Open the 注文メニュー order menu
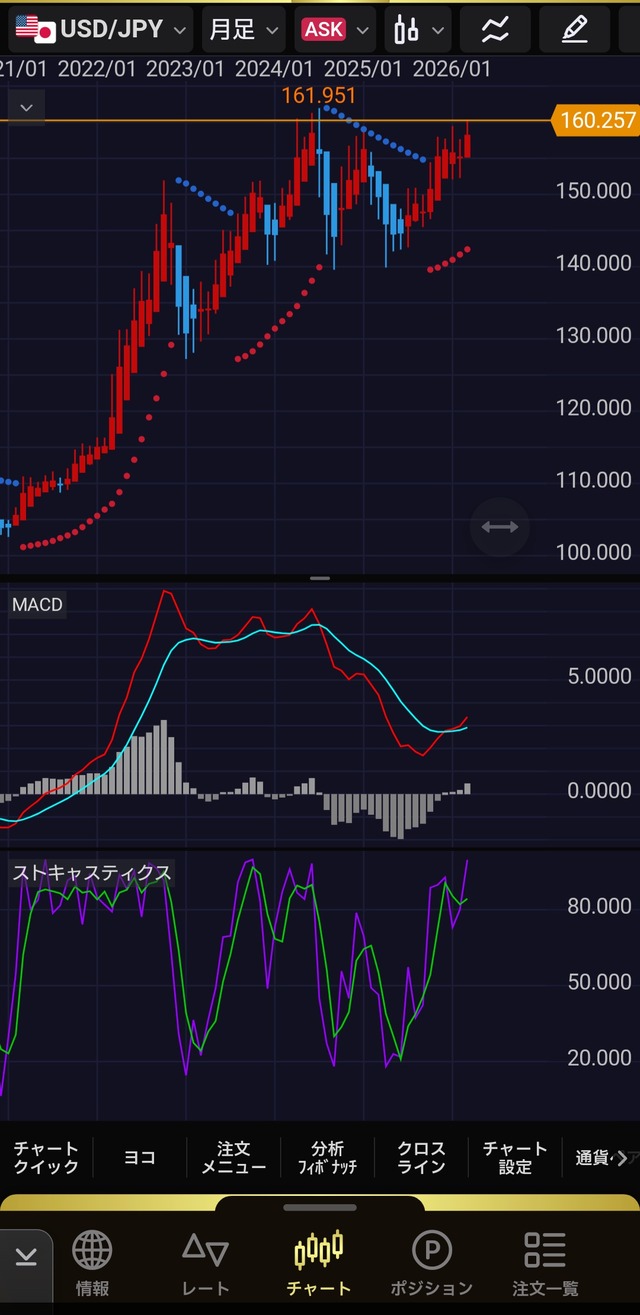This screenshot has width=640, height=1315. [233, 1158]
